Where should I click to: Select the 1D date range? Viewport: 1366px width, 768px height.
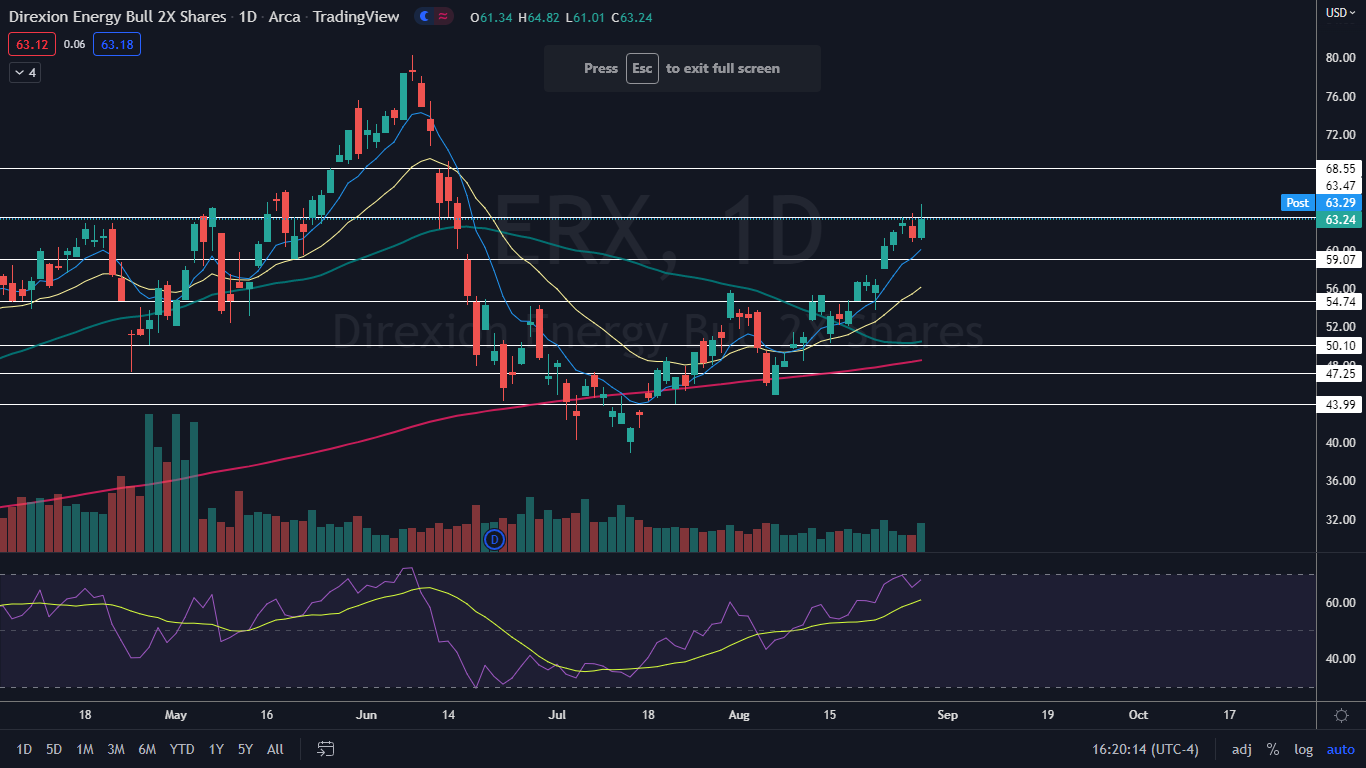[24, 749]
